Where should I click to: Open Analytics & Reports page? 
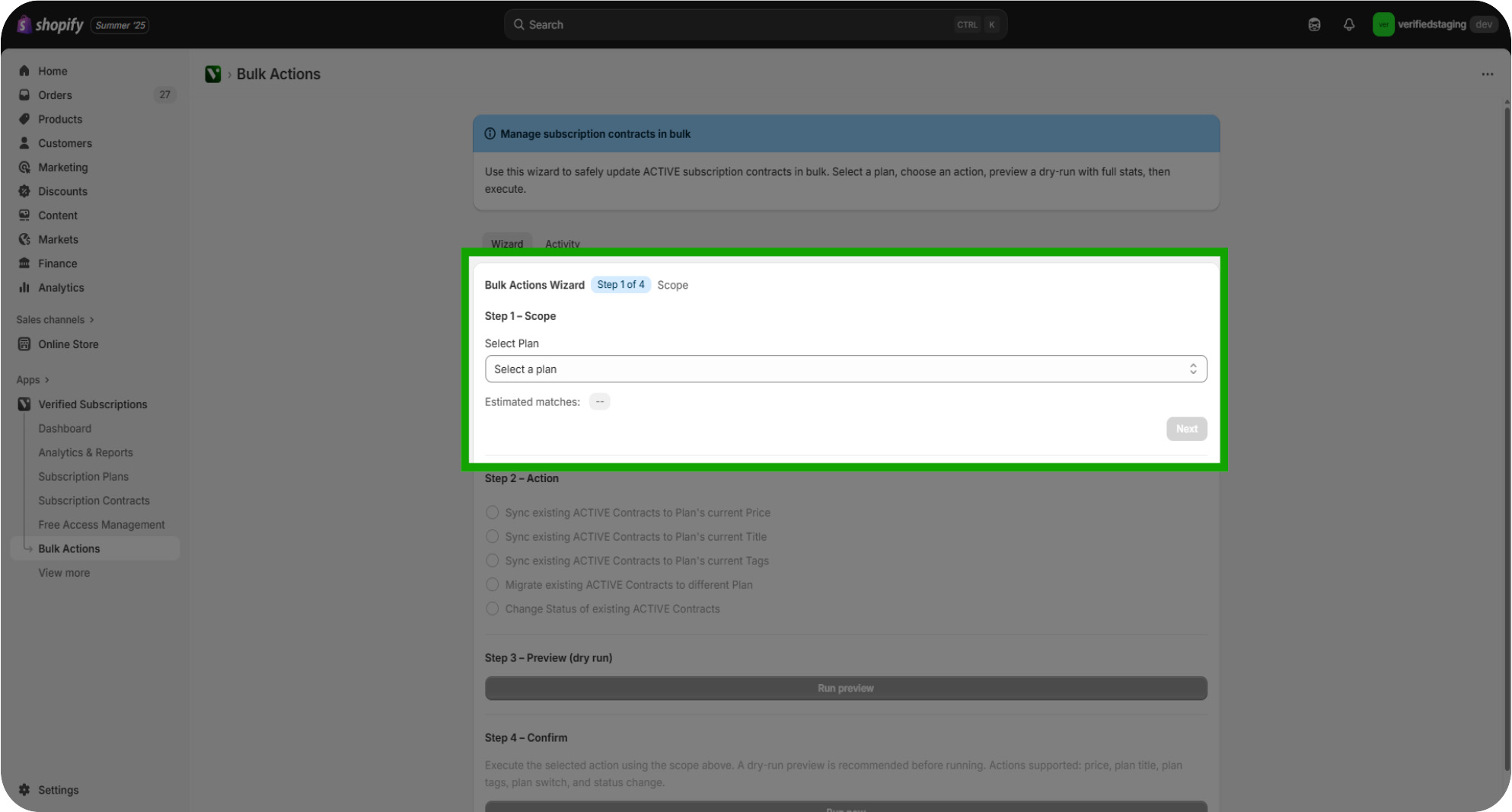(85, 452)
